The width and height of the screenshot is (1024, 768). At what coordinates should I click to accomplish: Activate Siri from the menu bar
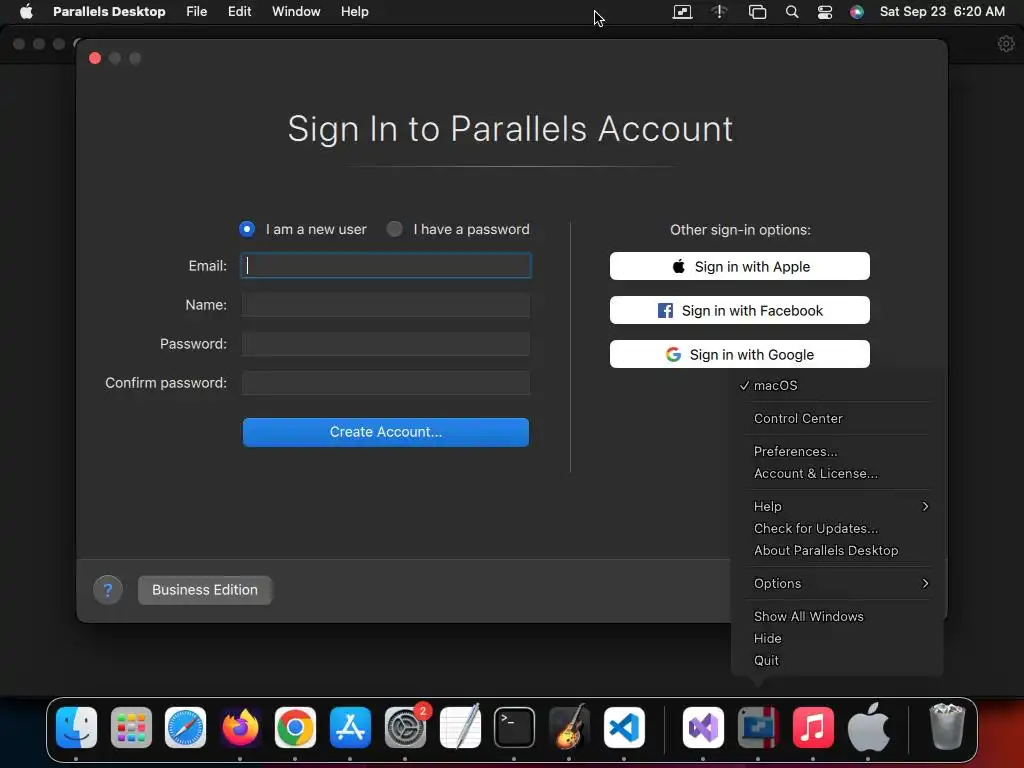click(x=857, y=12)
